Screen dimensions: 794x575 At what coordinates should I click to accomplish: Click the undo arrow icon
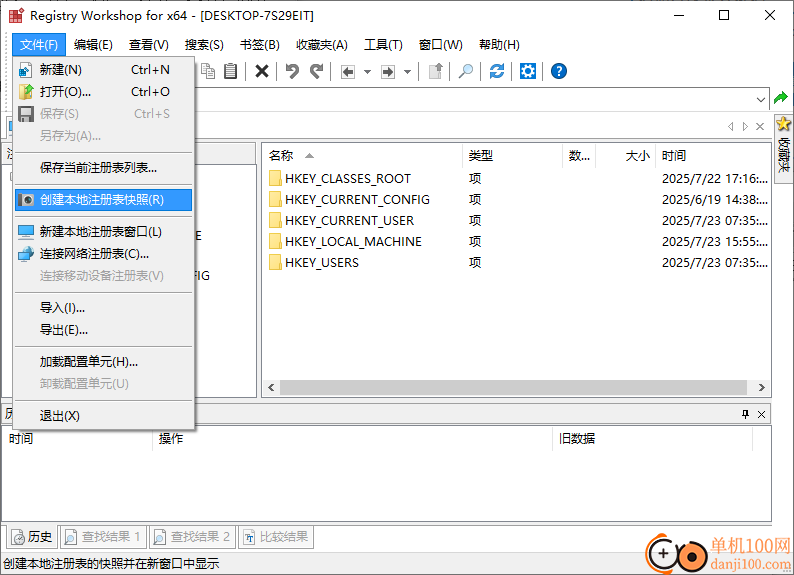[x=292, y=71]
